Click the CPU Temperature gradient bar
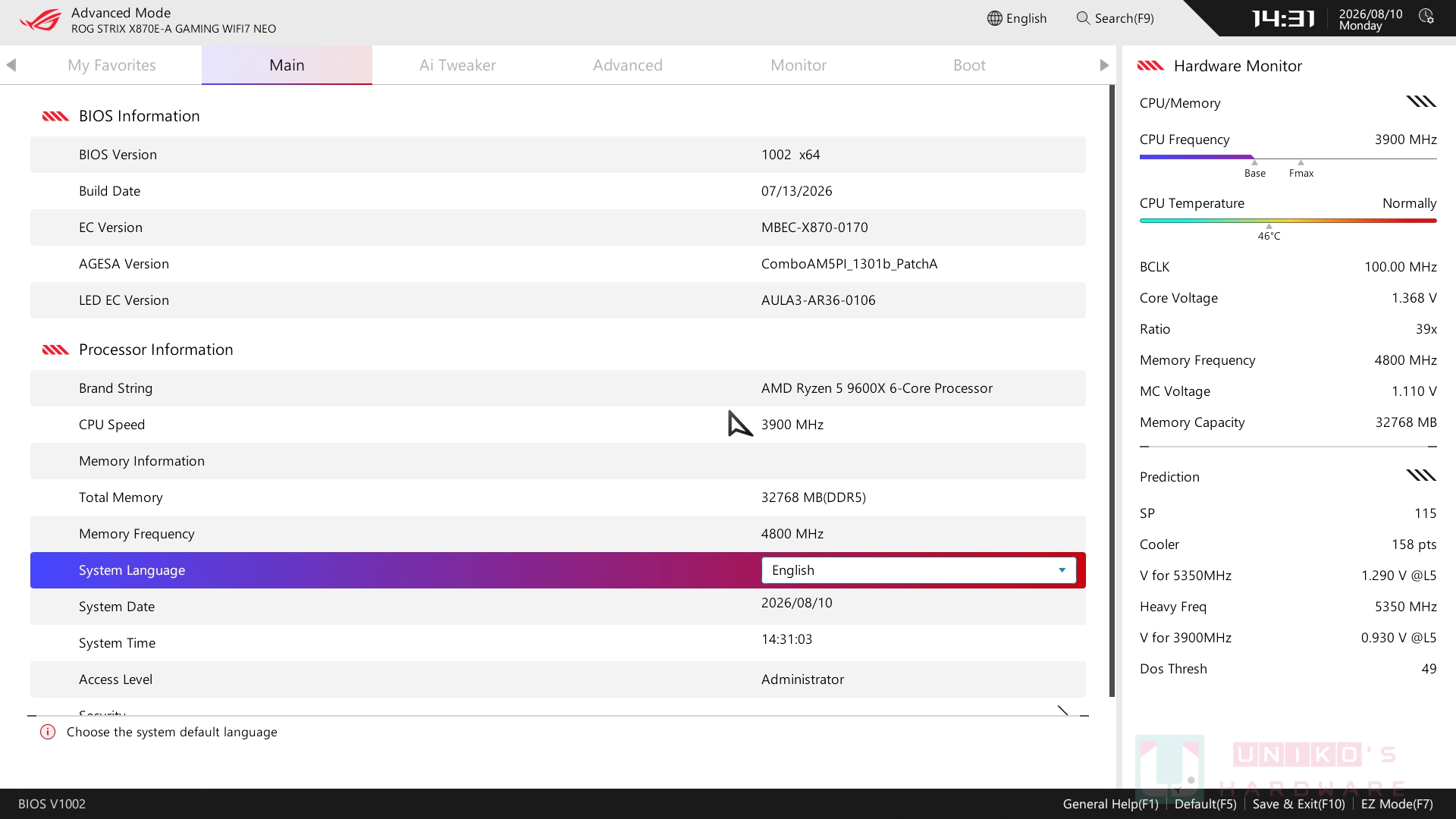The image size is (1456, 819). click(x=1288, y=221)
